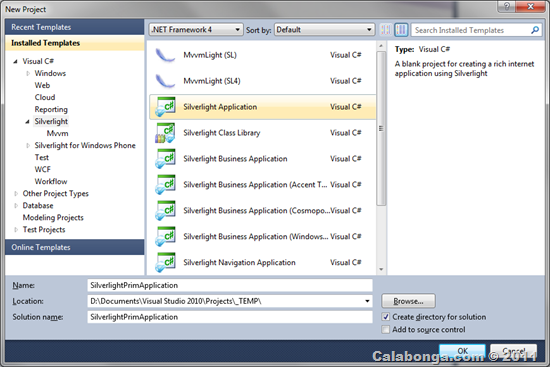Select the Cloud tree item

tap(45, 97)
